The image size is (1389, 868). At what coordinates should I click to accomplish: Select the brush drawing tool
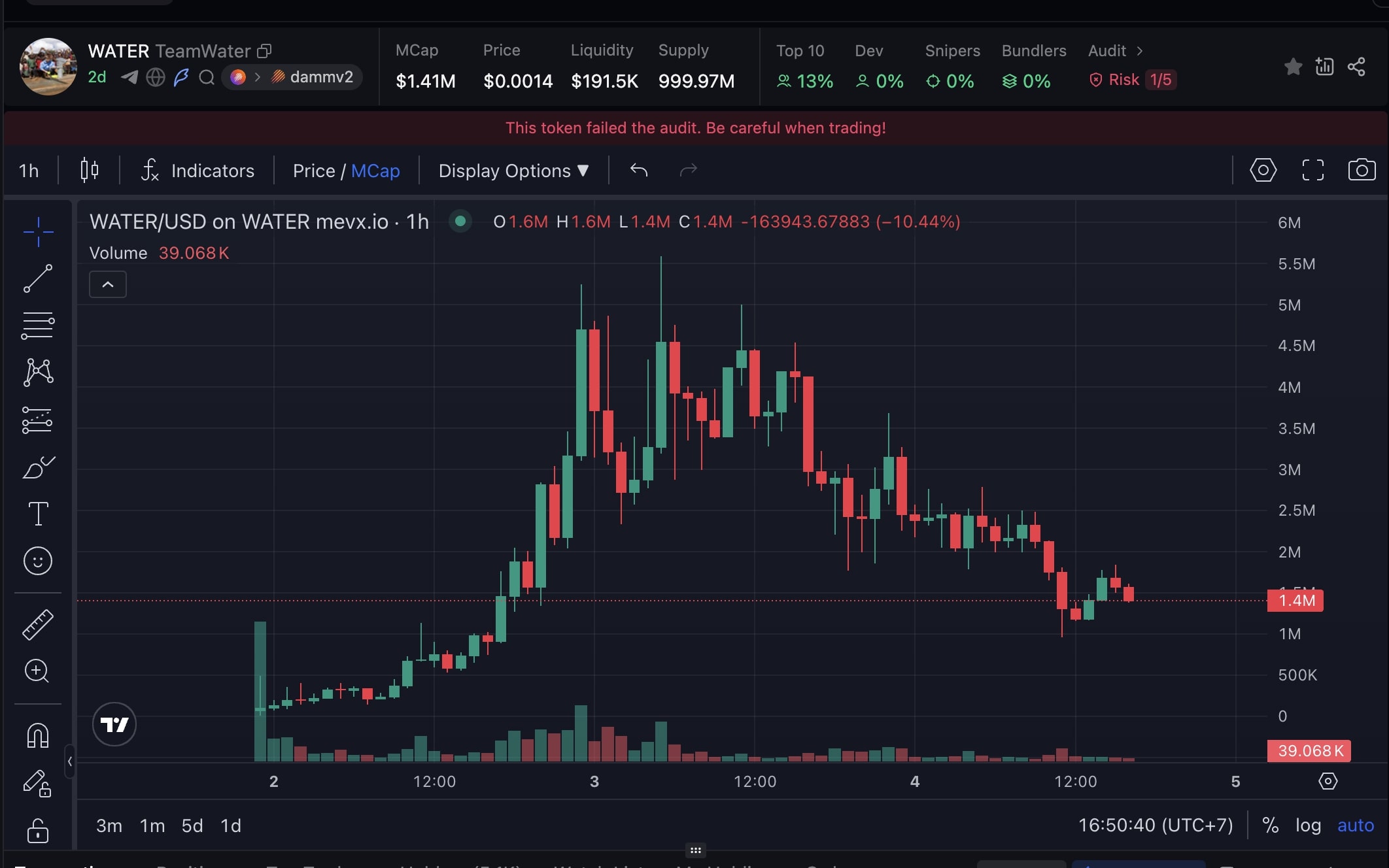pos(38,467)
